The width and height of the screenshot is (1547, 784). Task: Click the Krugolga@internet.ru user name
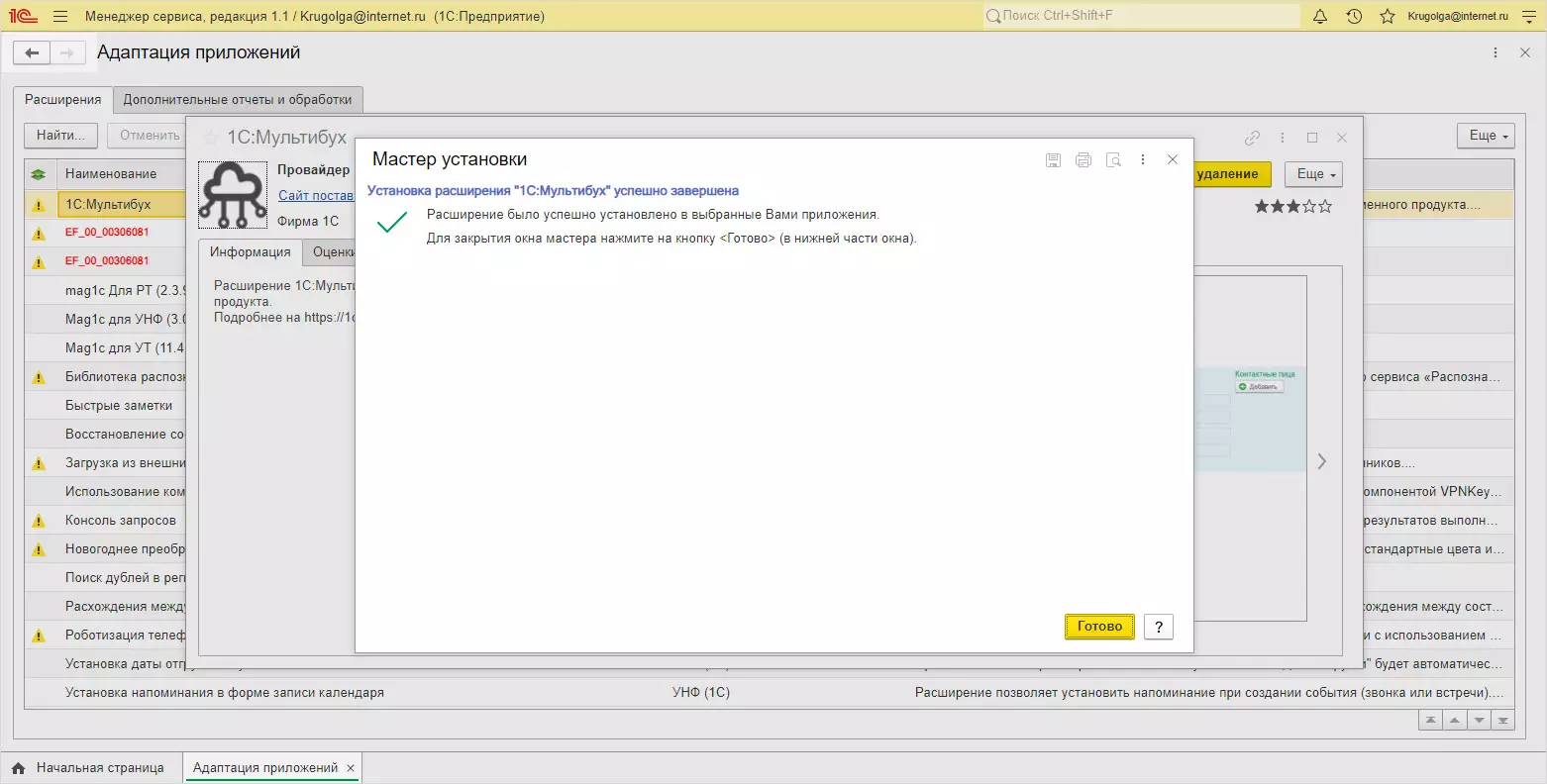pos(1458,16)
